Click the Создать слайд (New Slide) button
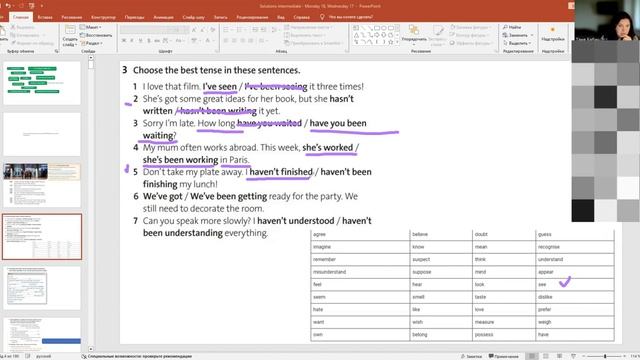This screenshot has height=360, width=640. (x=70, y=35)
